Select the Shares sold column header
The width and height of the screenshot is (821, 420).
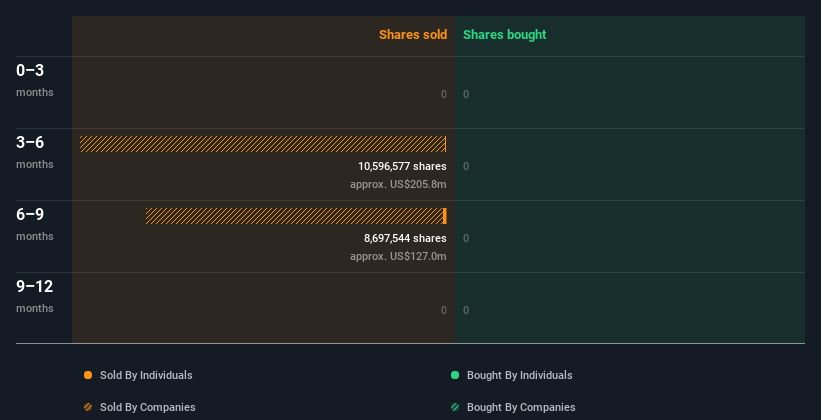coord(413,35)
